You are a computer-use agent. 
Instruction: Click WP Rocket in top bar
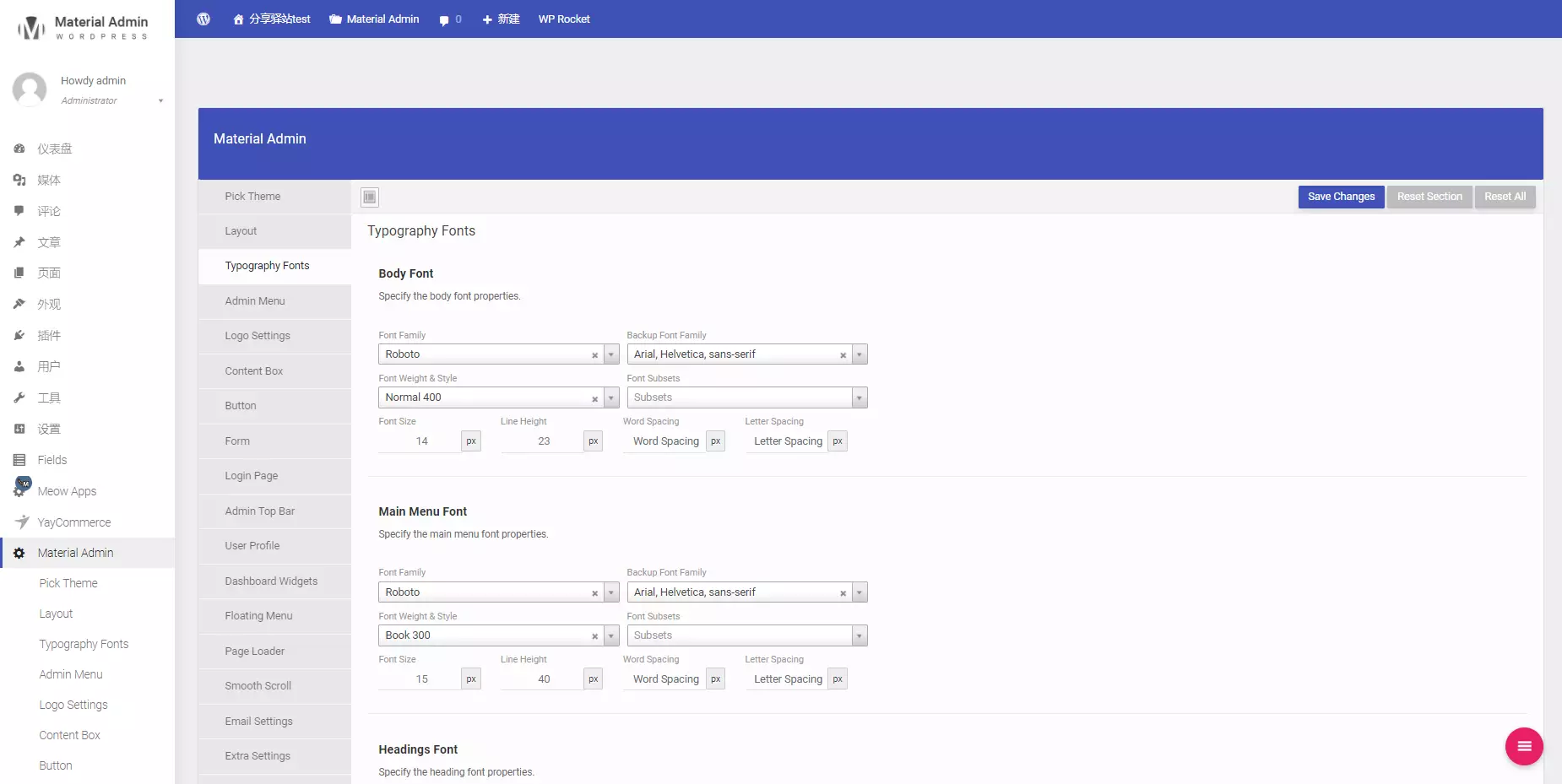[x=564, y=19]
